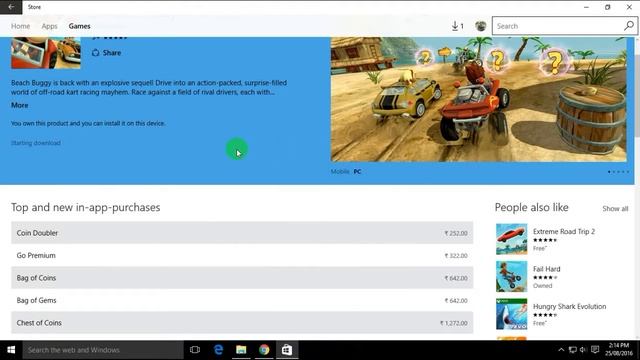This screenshot has height=360, width=640.
Task: Open Hungry Shark Evolution icon
Action: [511, 314]
